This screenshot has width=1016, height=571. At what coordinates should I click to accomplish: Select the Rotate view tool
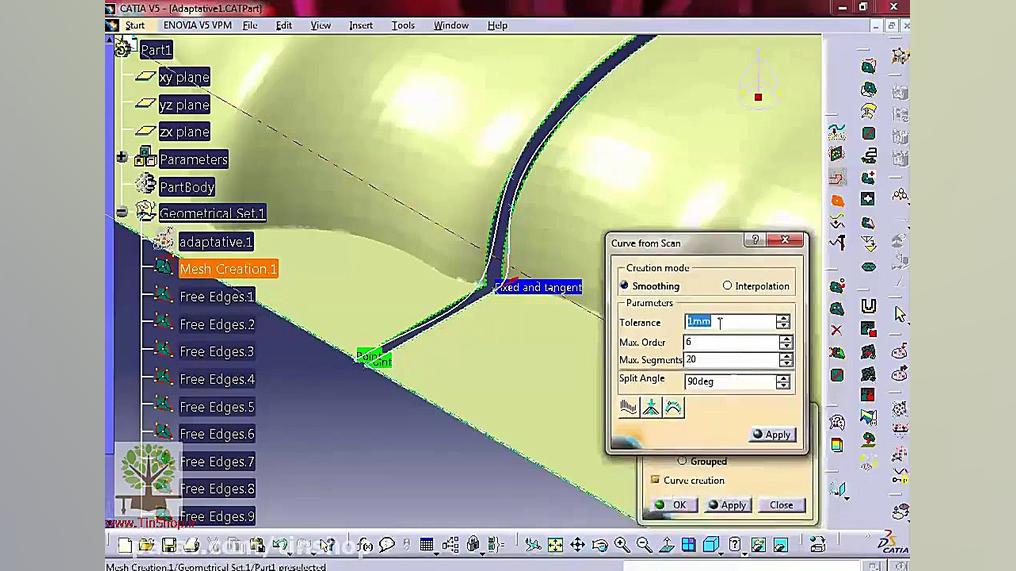pos(600,545)
